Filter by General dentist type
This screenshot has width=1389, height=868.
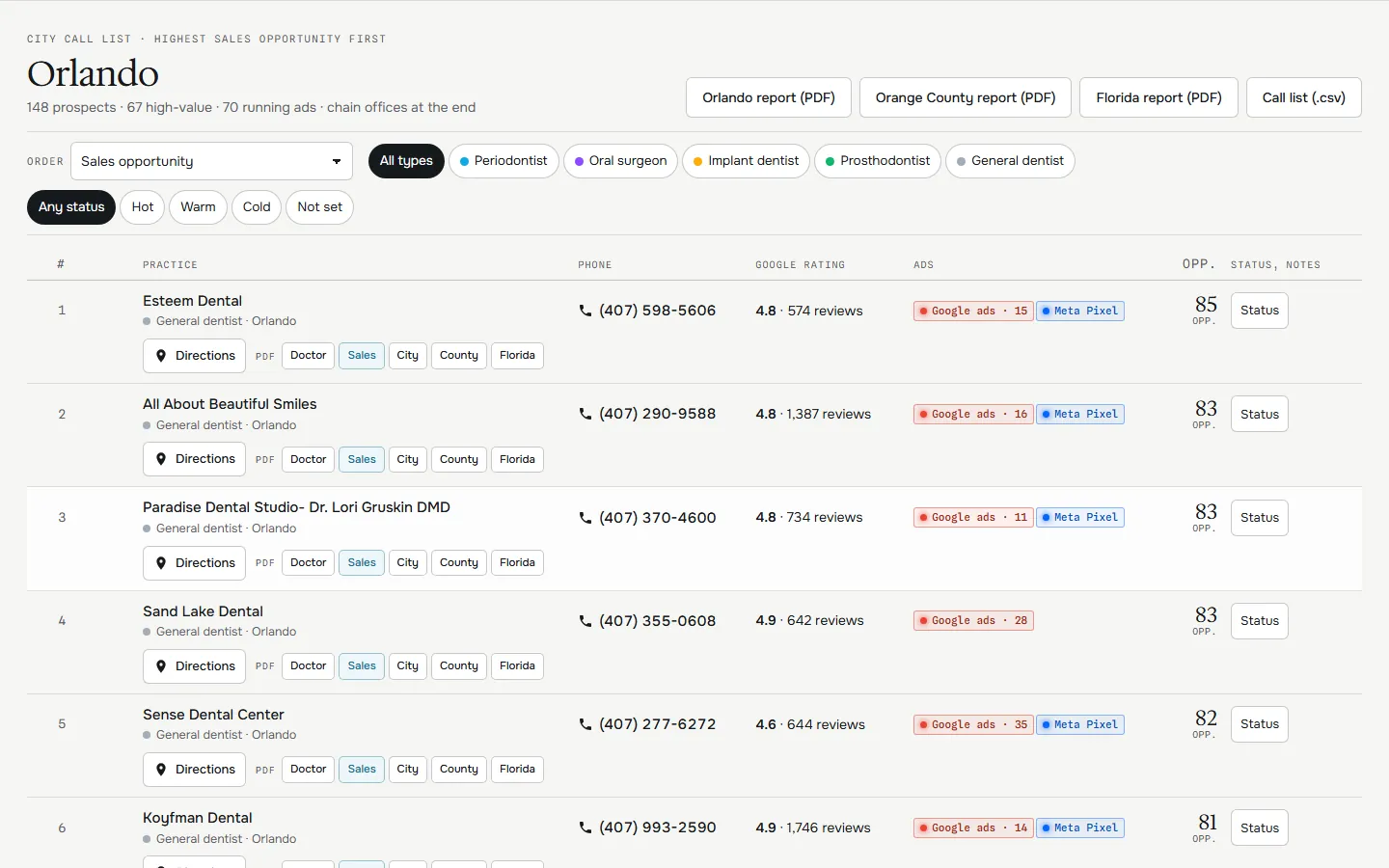(x=1010, y=161)
